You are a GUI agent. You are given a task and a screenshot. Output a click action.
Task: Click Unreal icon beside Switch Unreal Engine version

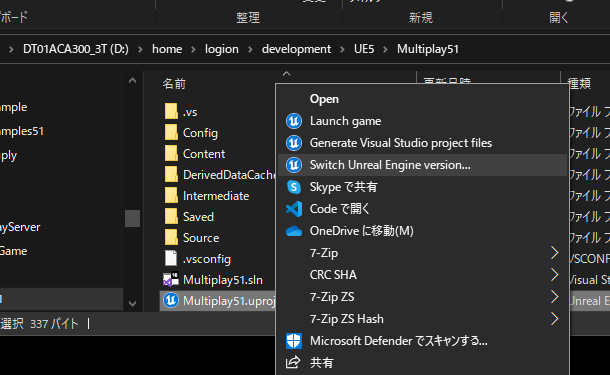pyautogui.click(x=294, y=165)
